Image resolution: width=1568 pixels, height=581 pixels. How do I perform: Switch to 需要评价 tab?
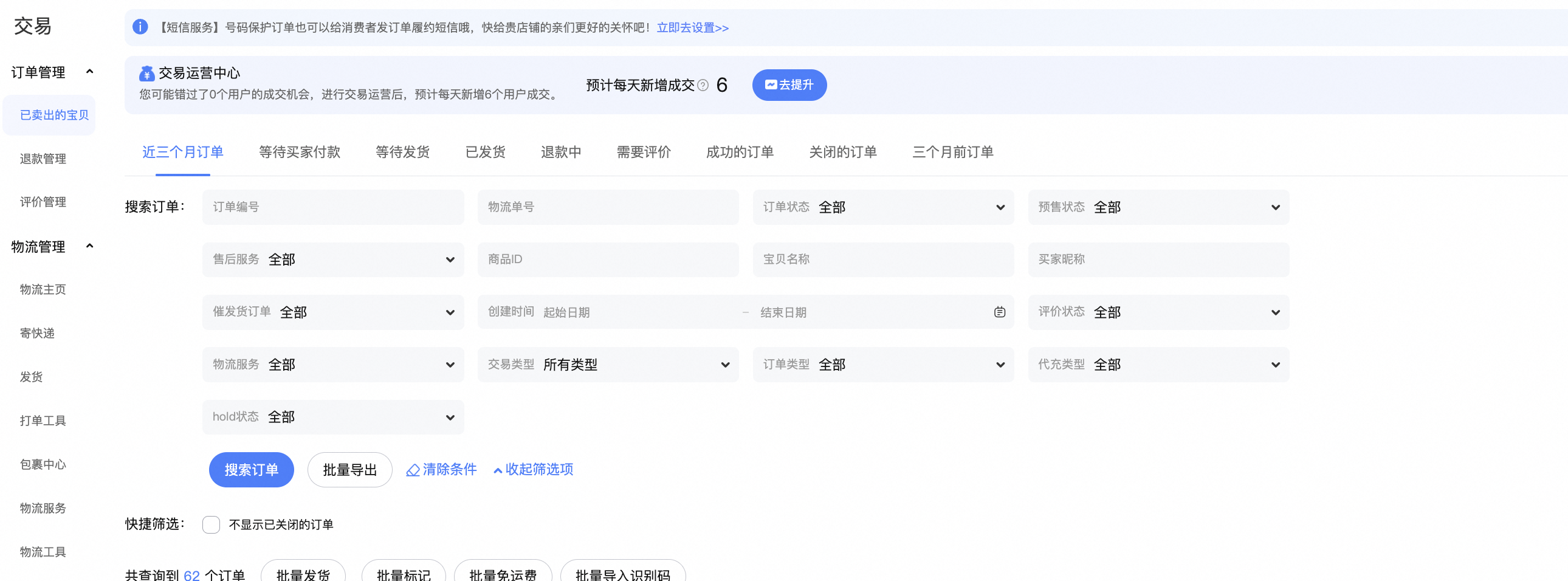(x=644, y=152)
